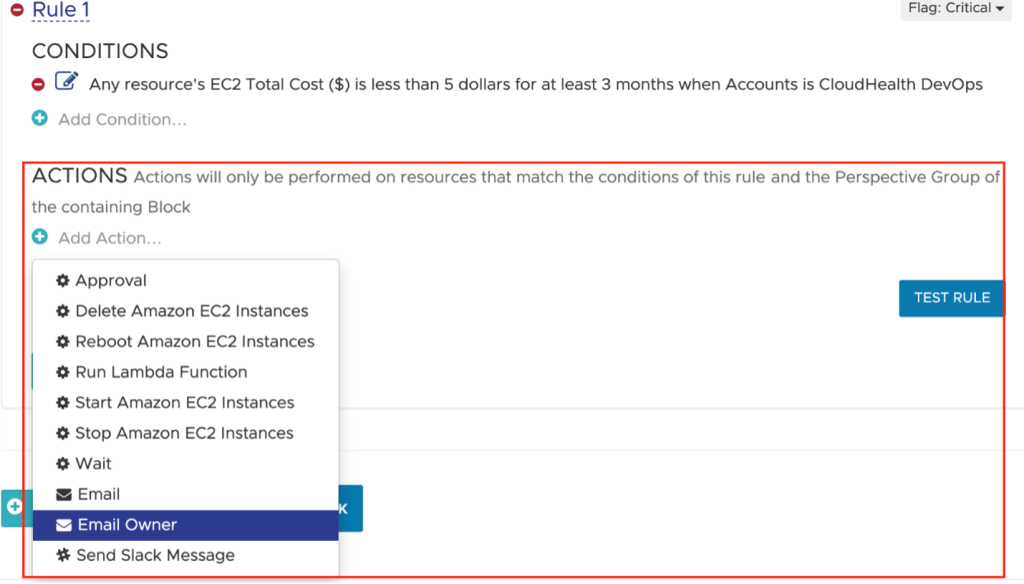Image resolution: width=1024 pixels, height=584 pixels.
Task: Click the Add Action... field
Action: pyautogui.click(x=110, y=238)
